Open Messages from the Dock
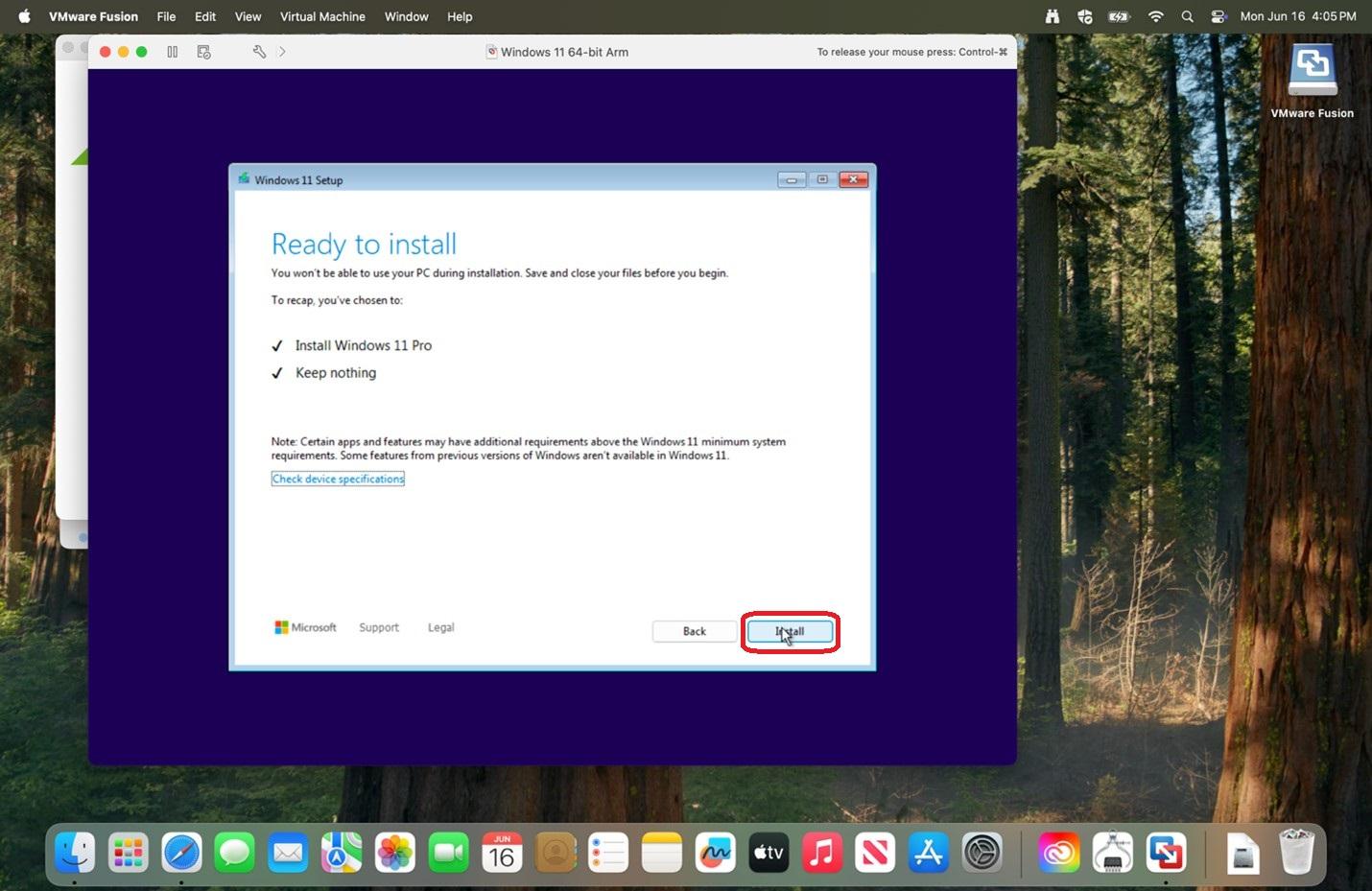 (235, 852)
